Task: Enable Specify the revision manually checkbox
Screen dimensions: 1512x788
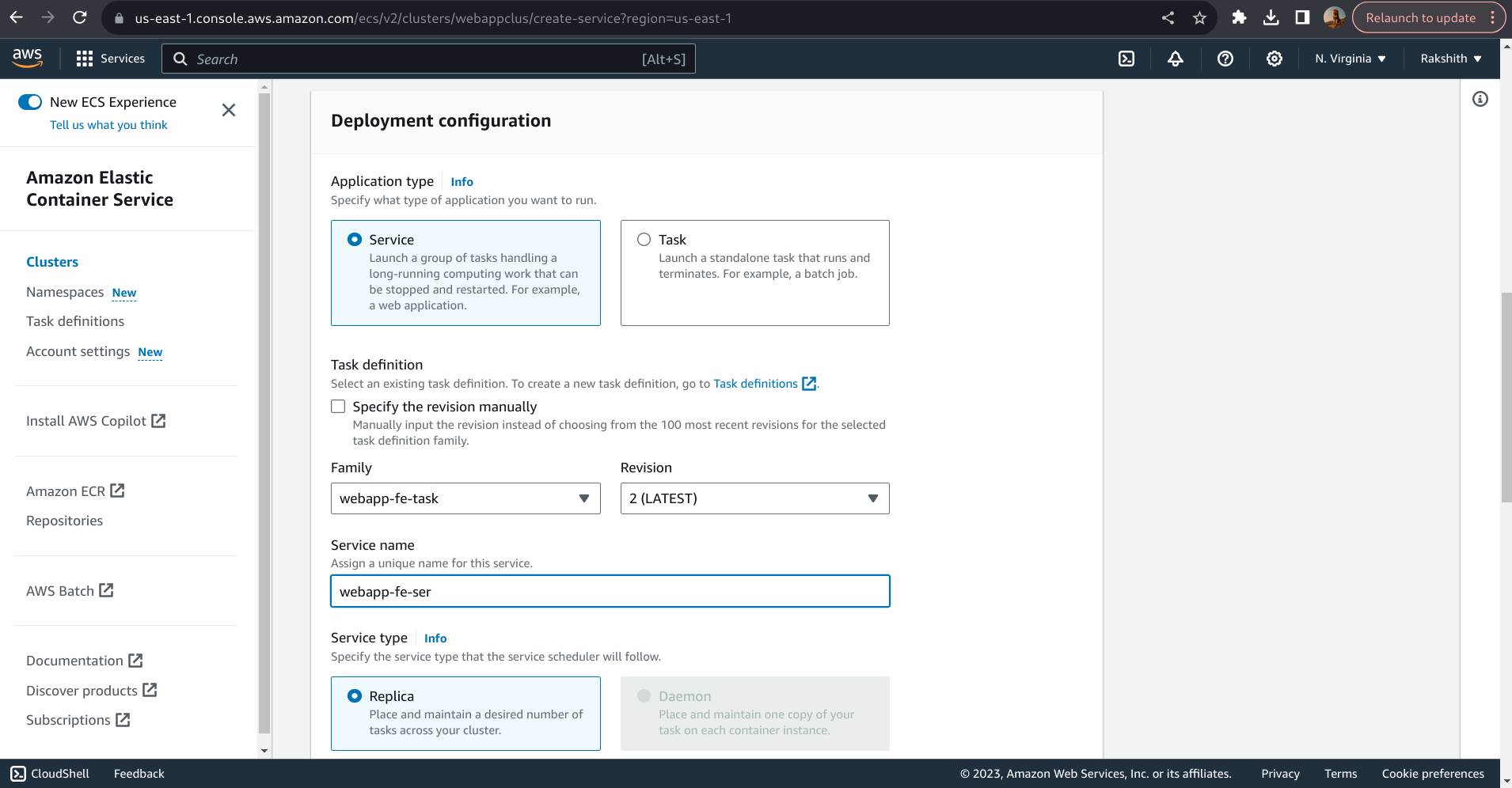Action: point(338,407)
